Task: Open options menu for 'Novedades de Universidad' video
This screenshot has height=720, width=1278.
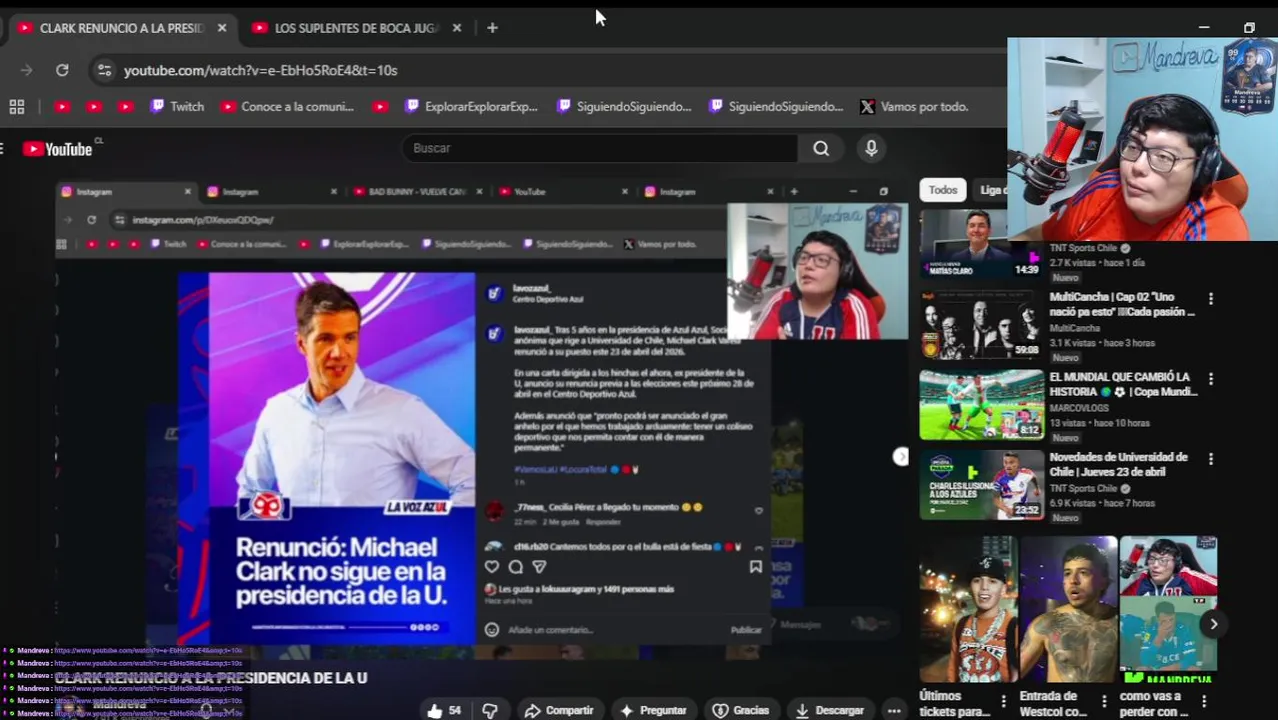Action: coord(1211,459)
